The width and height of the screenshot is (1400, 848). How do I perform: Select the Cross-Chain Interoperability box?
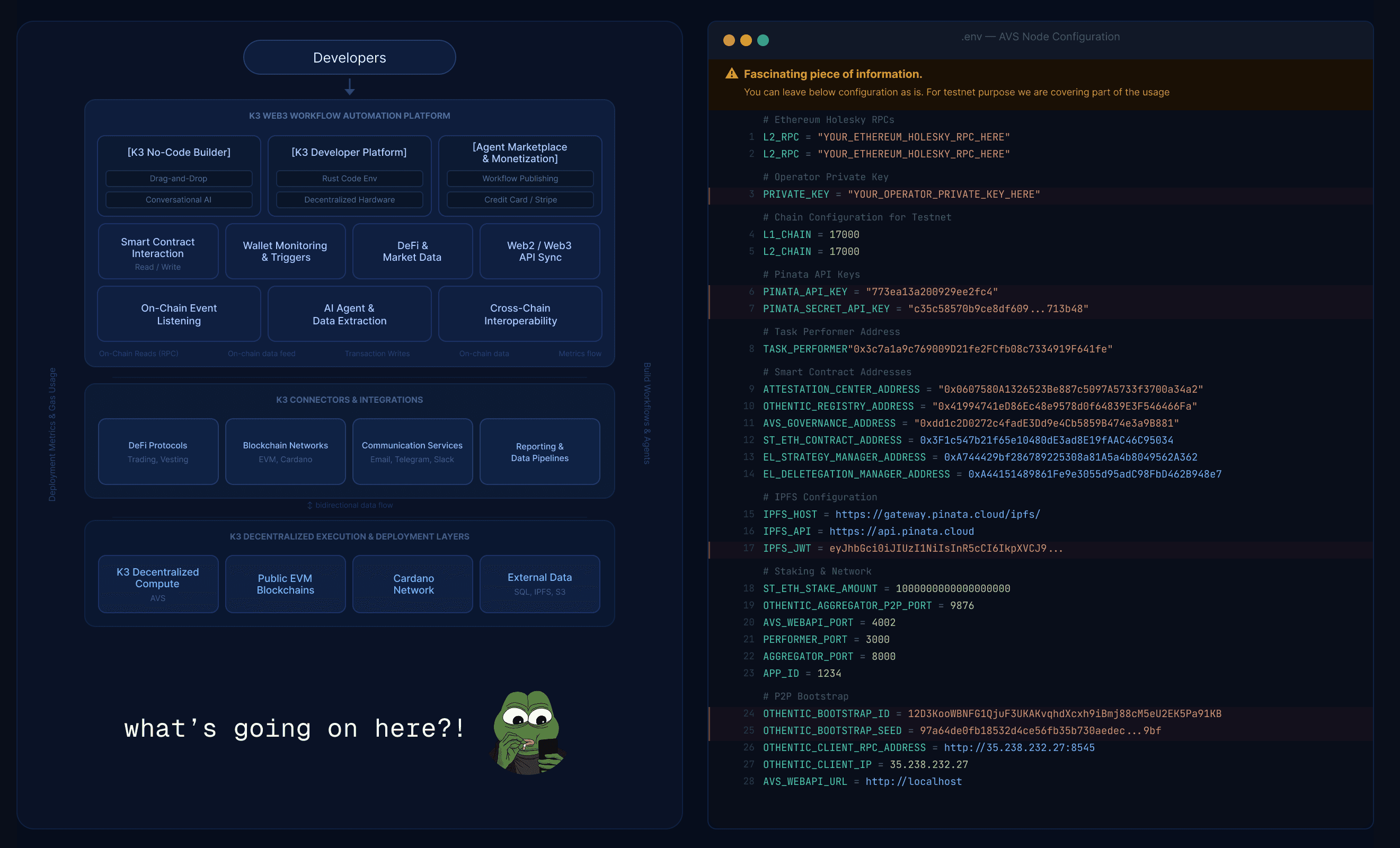520,314
